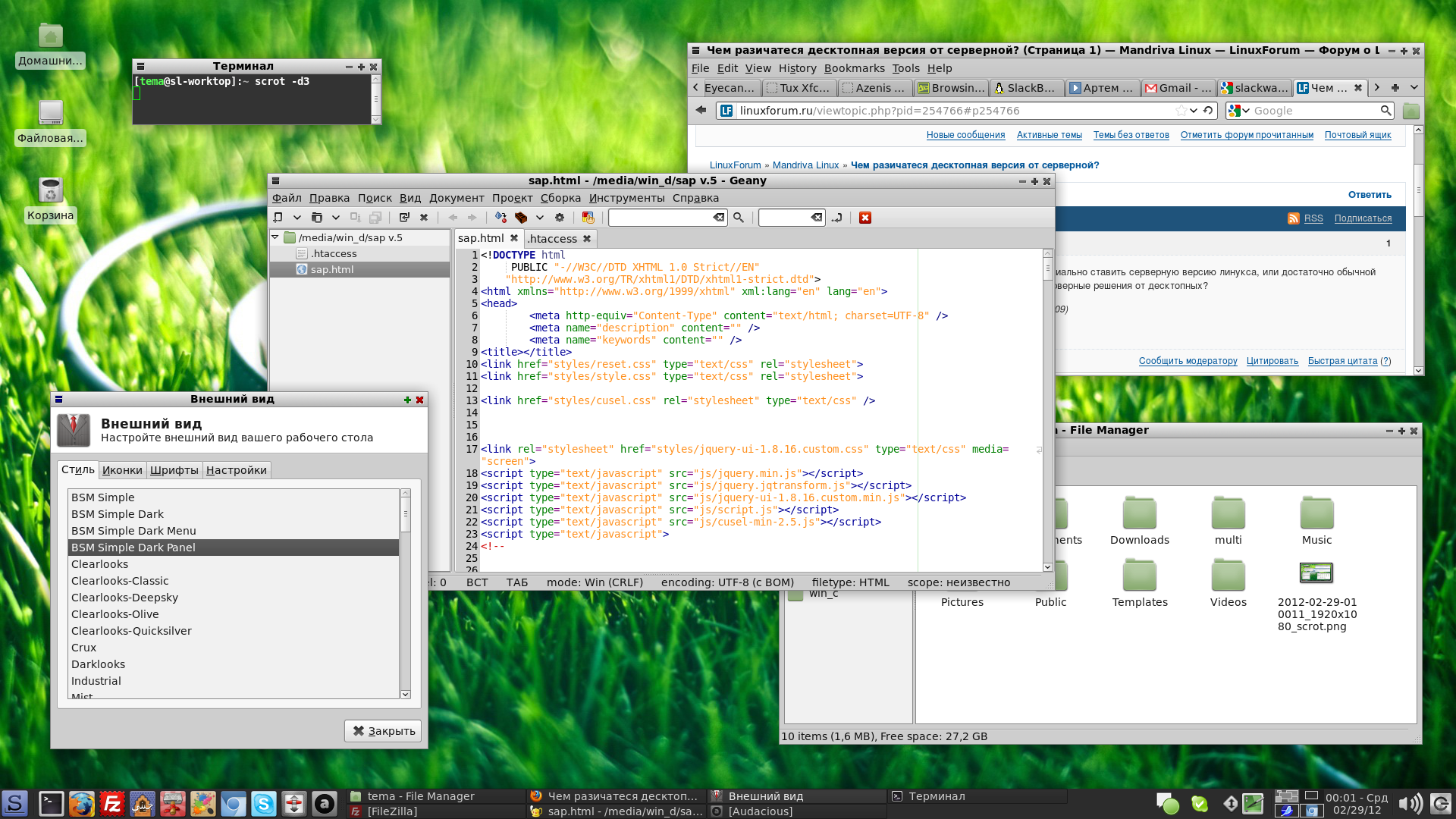1456x819 pixels.
Task: Open the list-all-tabs dropdown in Firefox
Action: point(1414,88)
